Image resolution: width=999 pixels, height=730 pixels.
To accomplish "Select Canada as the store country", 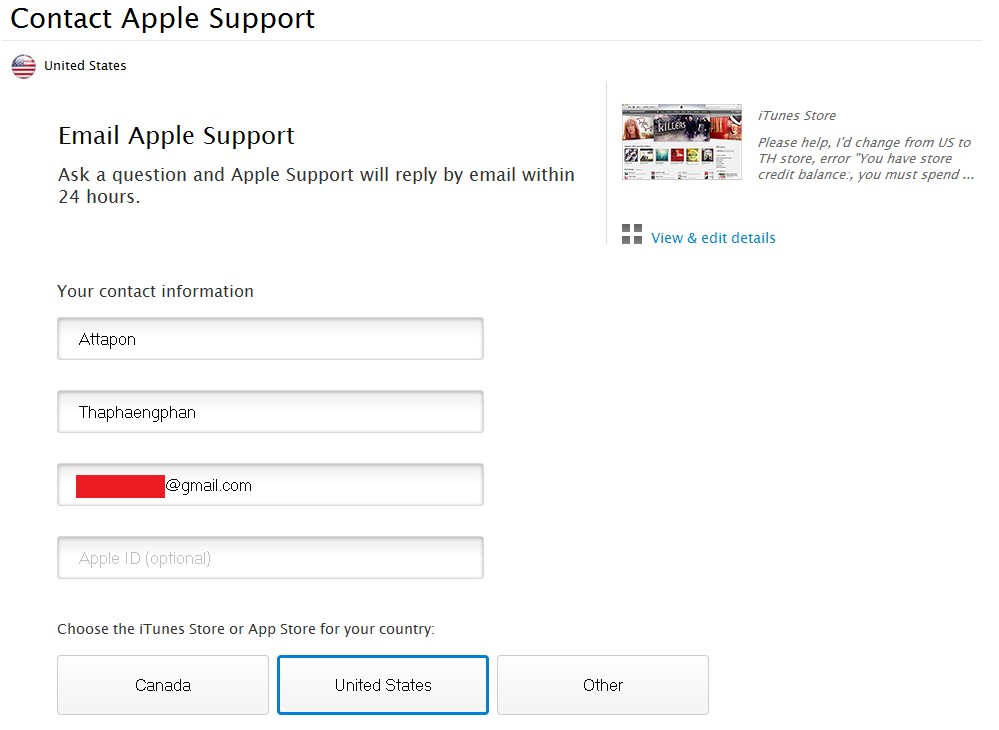I will point(163,685).
